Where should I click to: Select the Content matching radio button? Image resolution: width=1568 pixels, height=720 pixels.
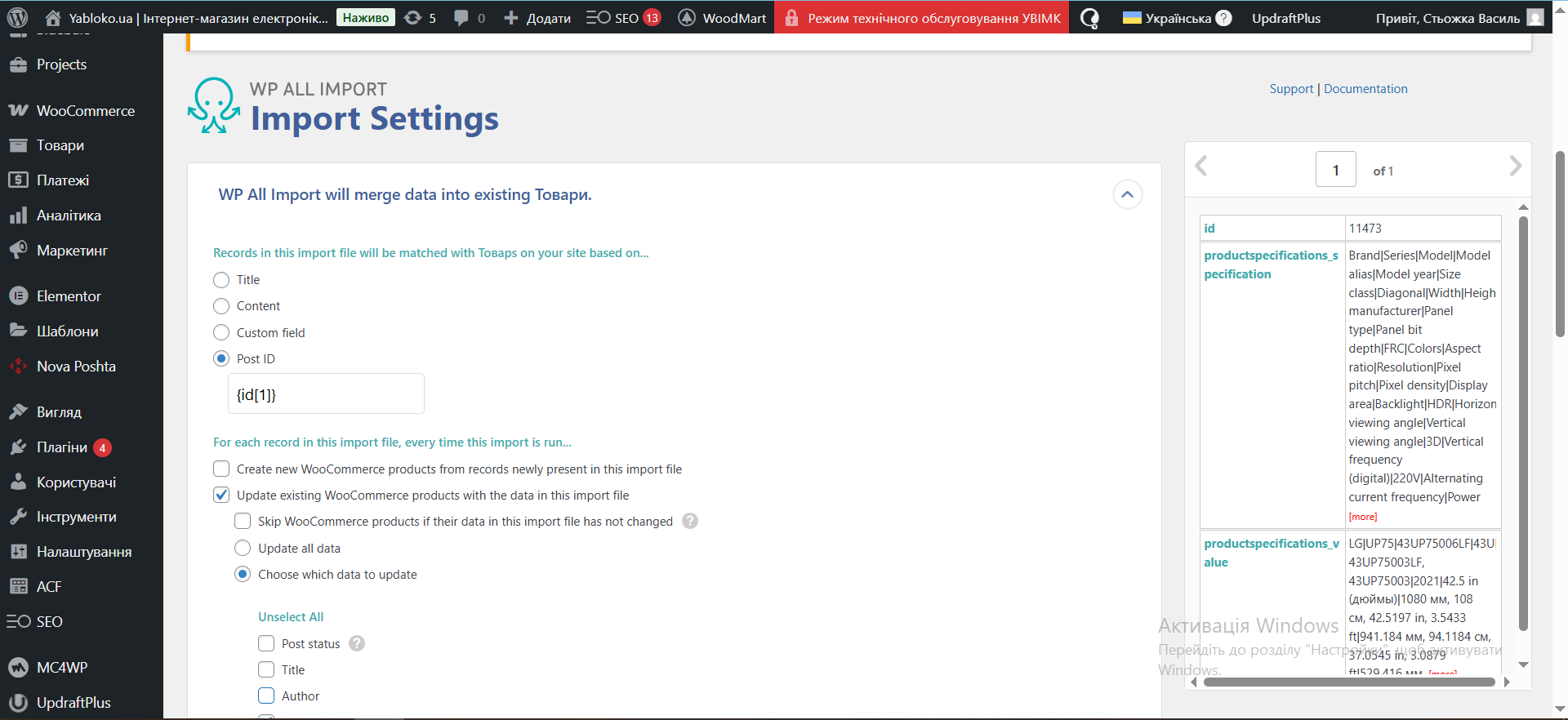(x=221, y=306)
